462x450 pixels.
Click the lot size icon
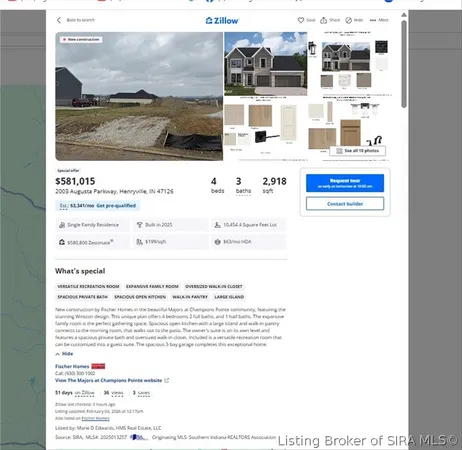pos(217,225)
